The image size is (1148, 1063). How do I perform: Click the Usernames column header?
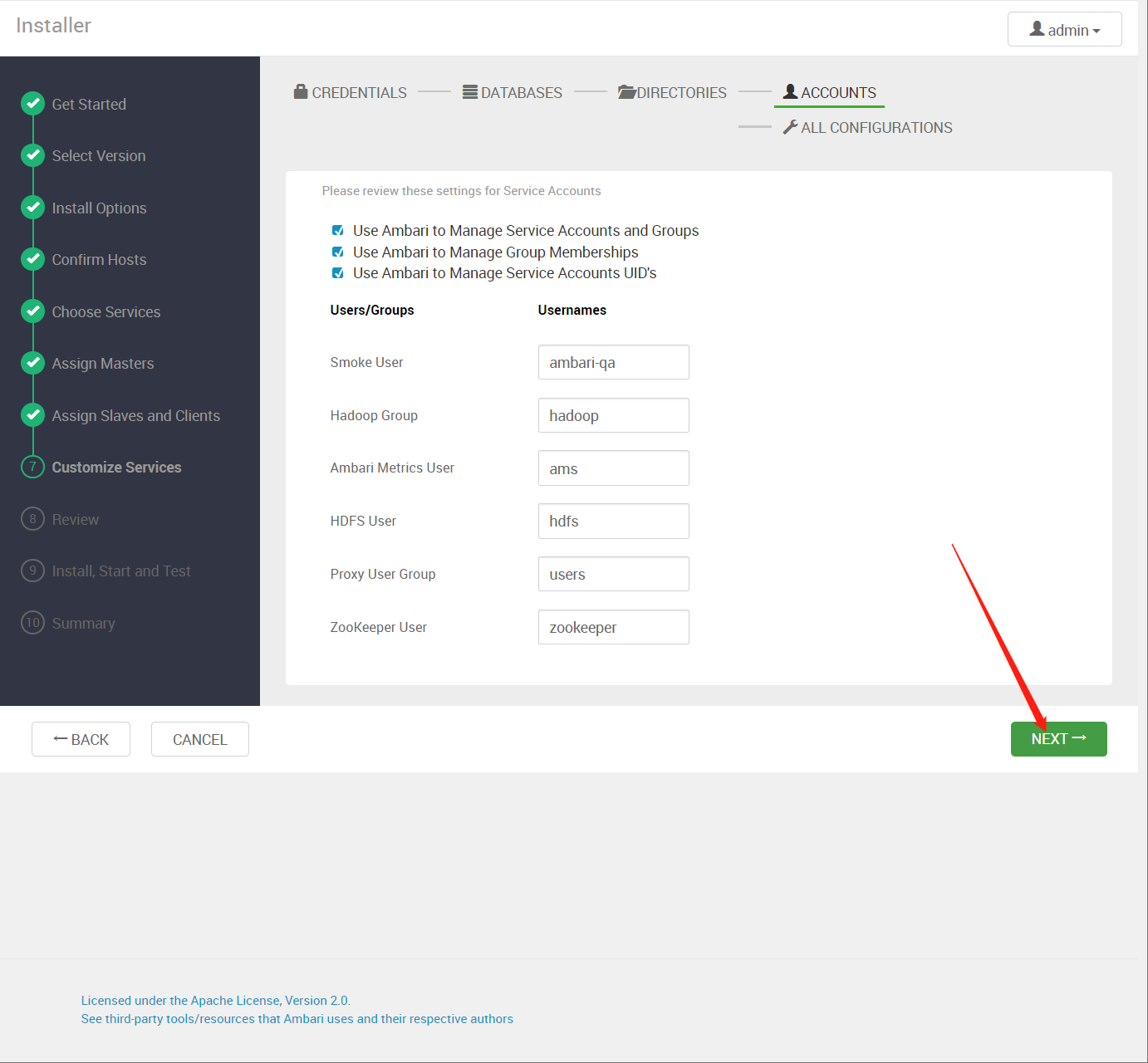click(572, 310)
